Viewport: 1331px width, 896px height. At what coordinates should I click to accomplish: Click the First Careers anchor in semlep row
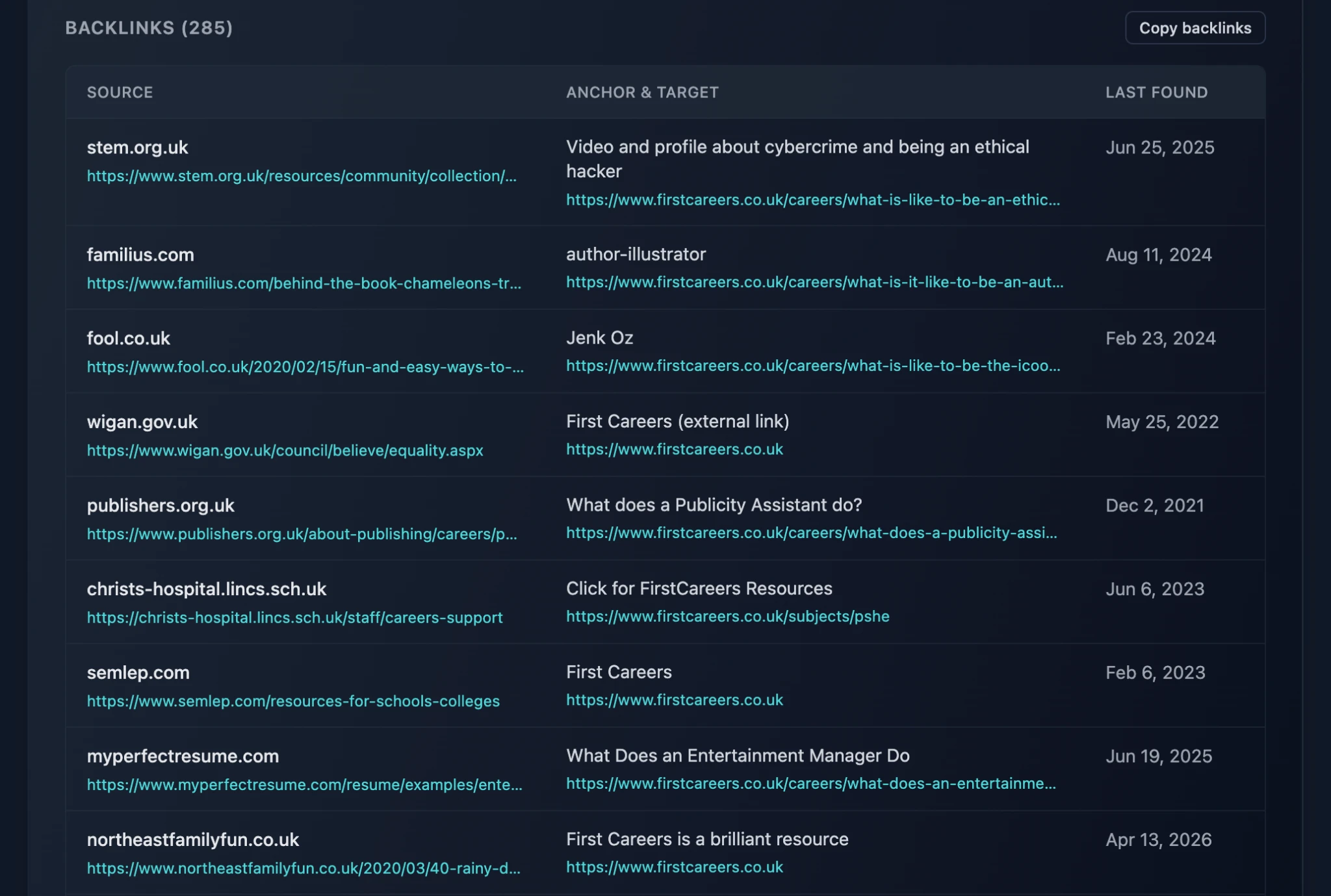pos(619,672)
